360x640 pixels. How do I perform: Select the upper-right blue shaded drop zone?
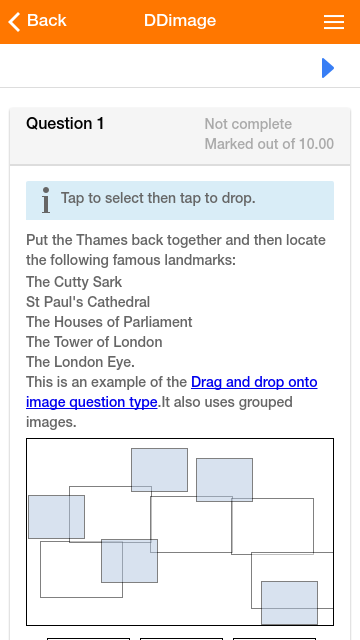point(224,480)
